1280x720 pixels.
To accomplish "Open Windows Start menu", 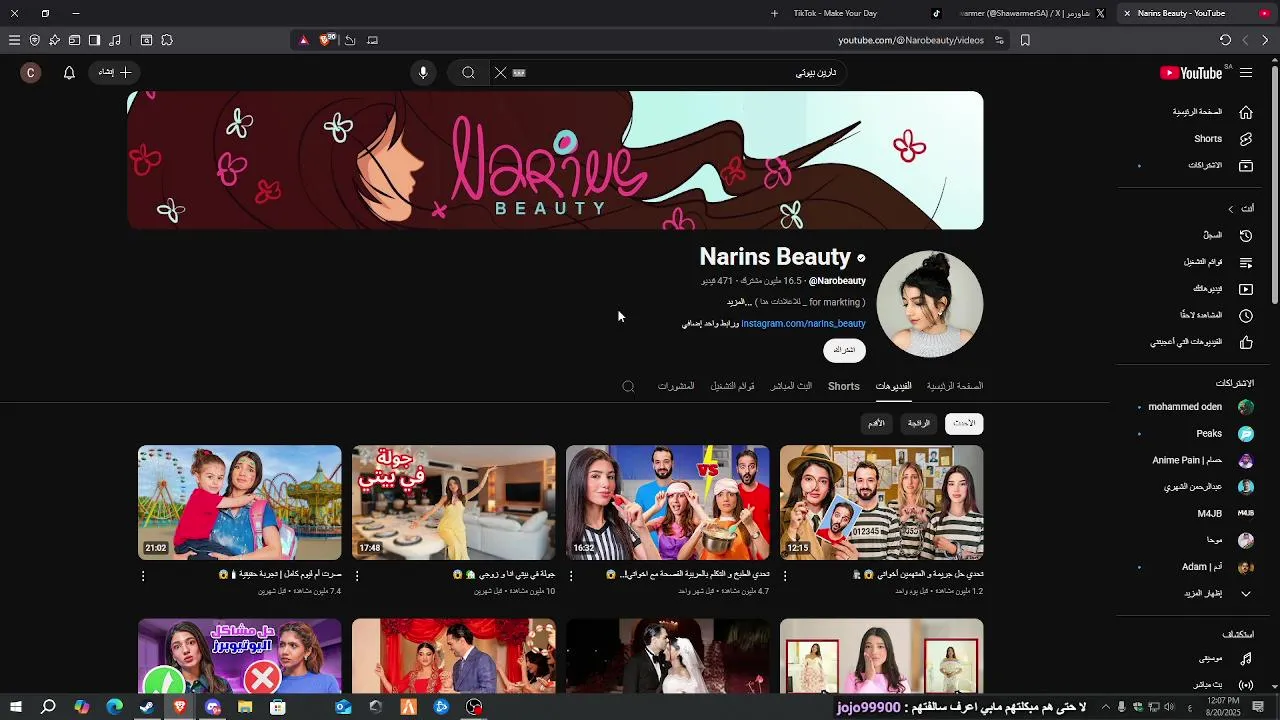I will pyautogui.click(x=16, y=707).
